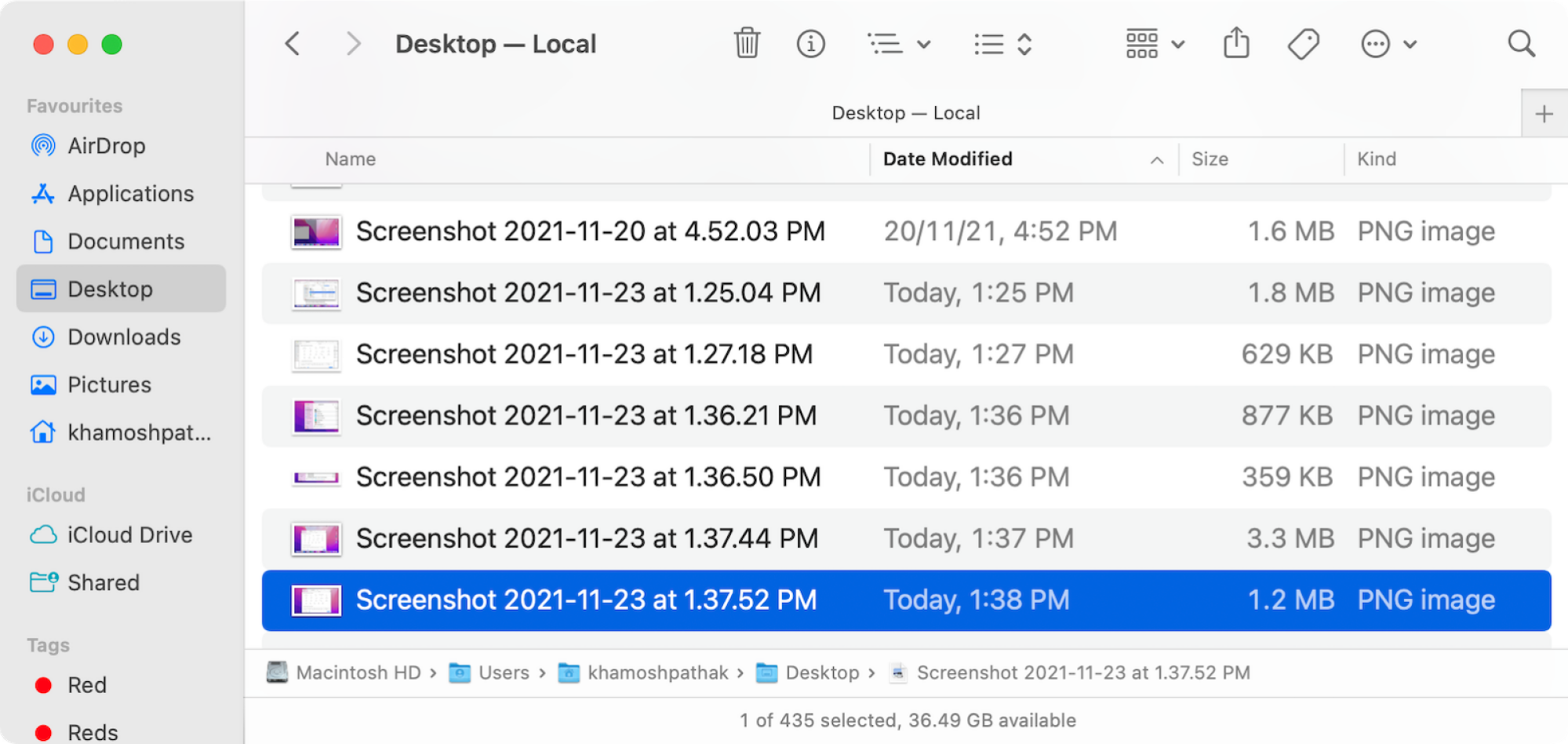The image size is (1568, 744).
Task: Select Screenshot 2021-11-23 at 1.36.50 PM
Action: click(906, 477)
